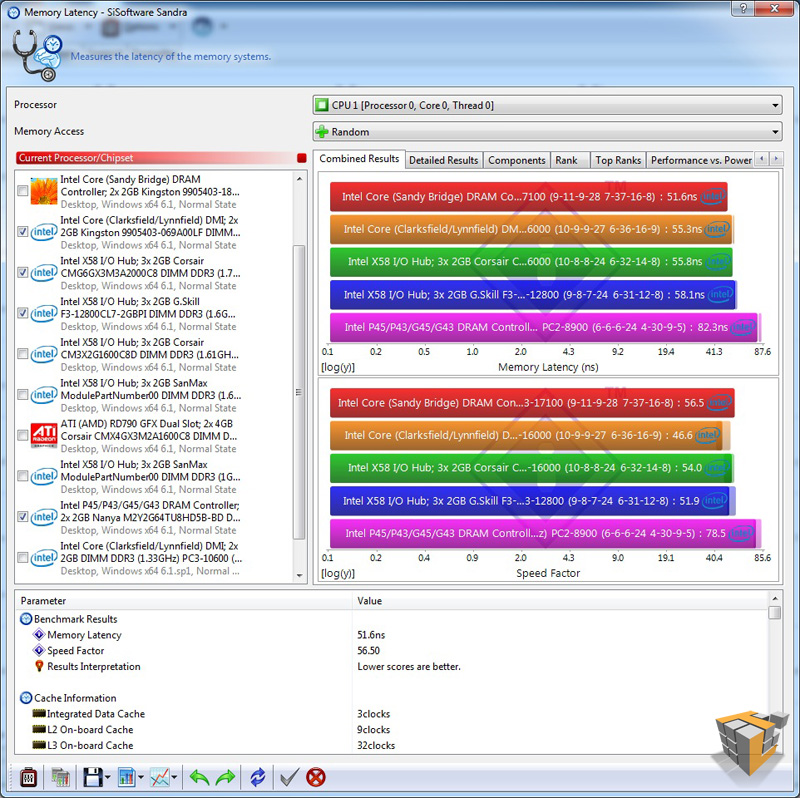Uncheck the Clarksfield/Lynnfield Kingston 9905403-069A00LF entry
The height and width of the screenshot is (798, 800).
tap(22, 232)
